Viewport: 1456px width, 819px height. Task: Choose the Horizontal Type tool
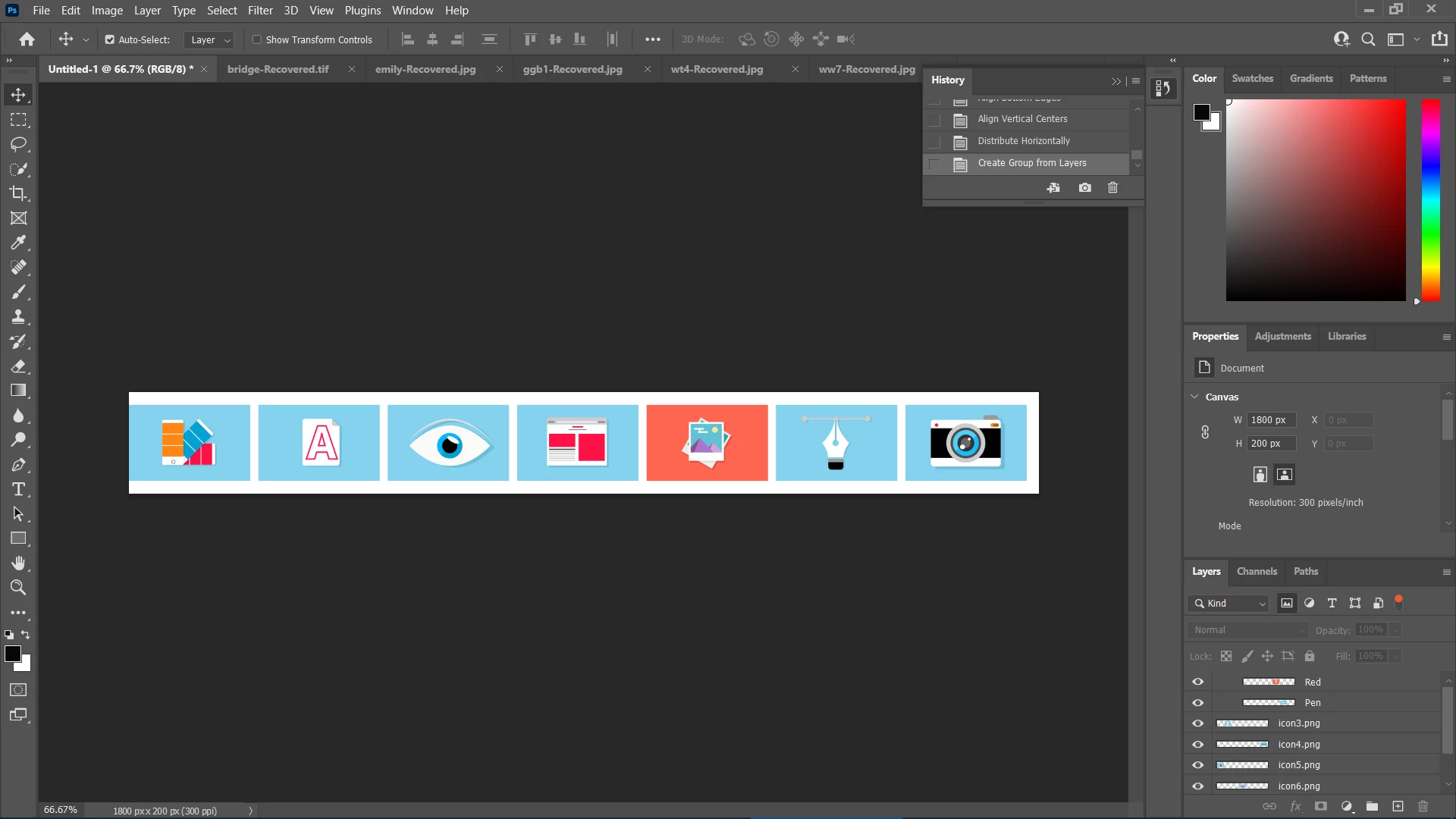tap(18, 489)
